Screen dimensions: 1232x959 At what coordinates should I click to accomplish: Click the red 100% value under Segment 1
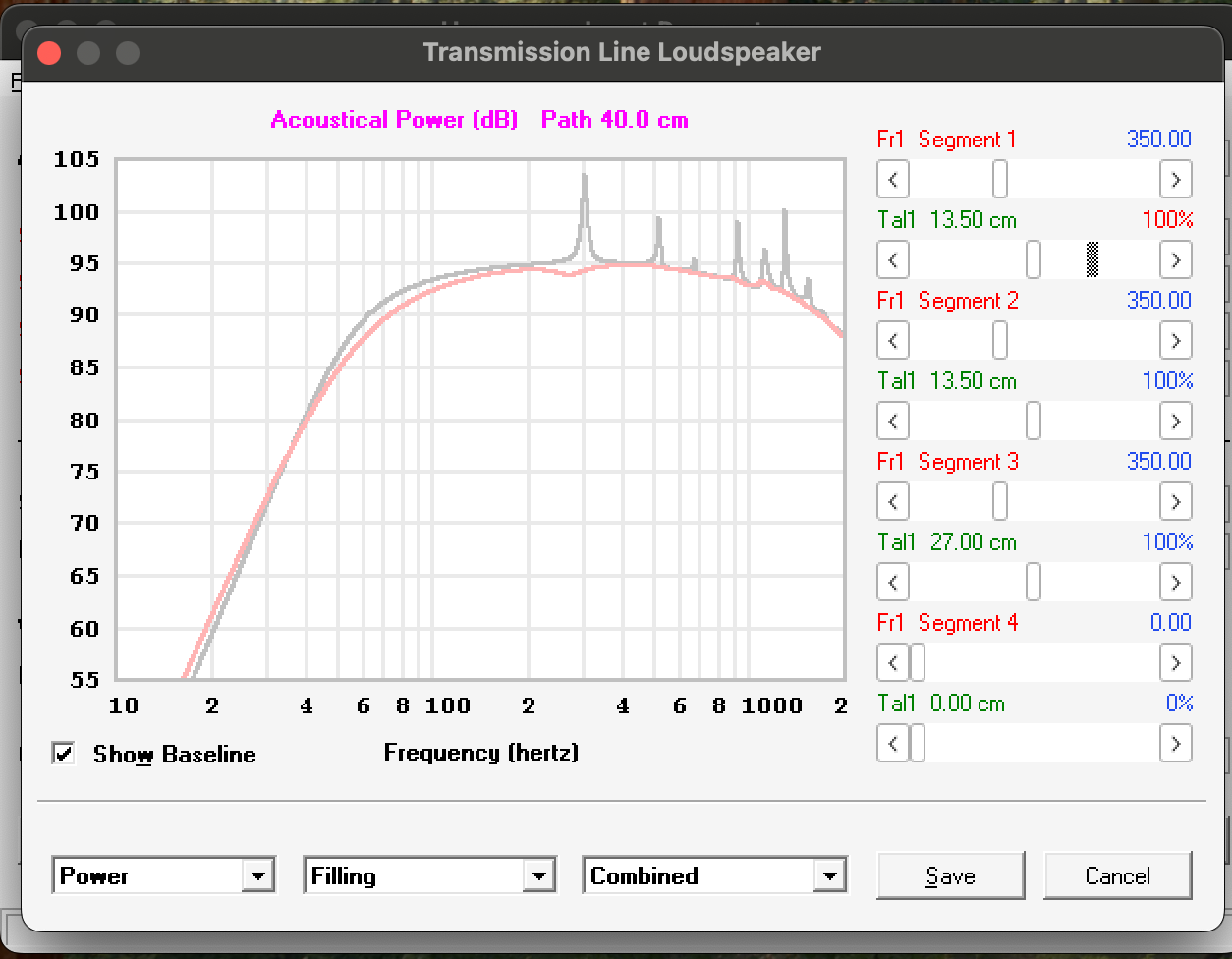pyautogui.click(x=1167, y=220)
